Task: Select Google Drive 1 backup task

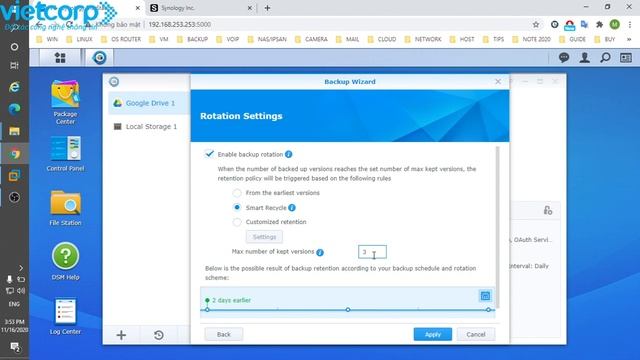Action: (149, 103)
